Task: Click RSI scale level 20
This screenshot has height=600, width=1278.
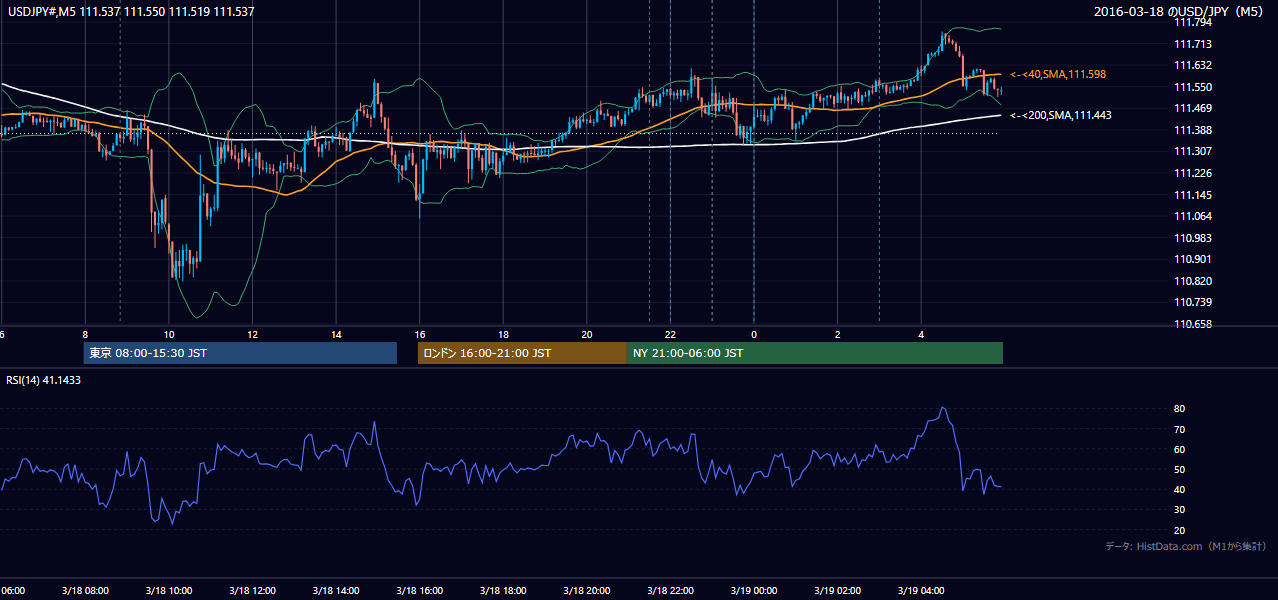Action: coord(1180,530)
